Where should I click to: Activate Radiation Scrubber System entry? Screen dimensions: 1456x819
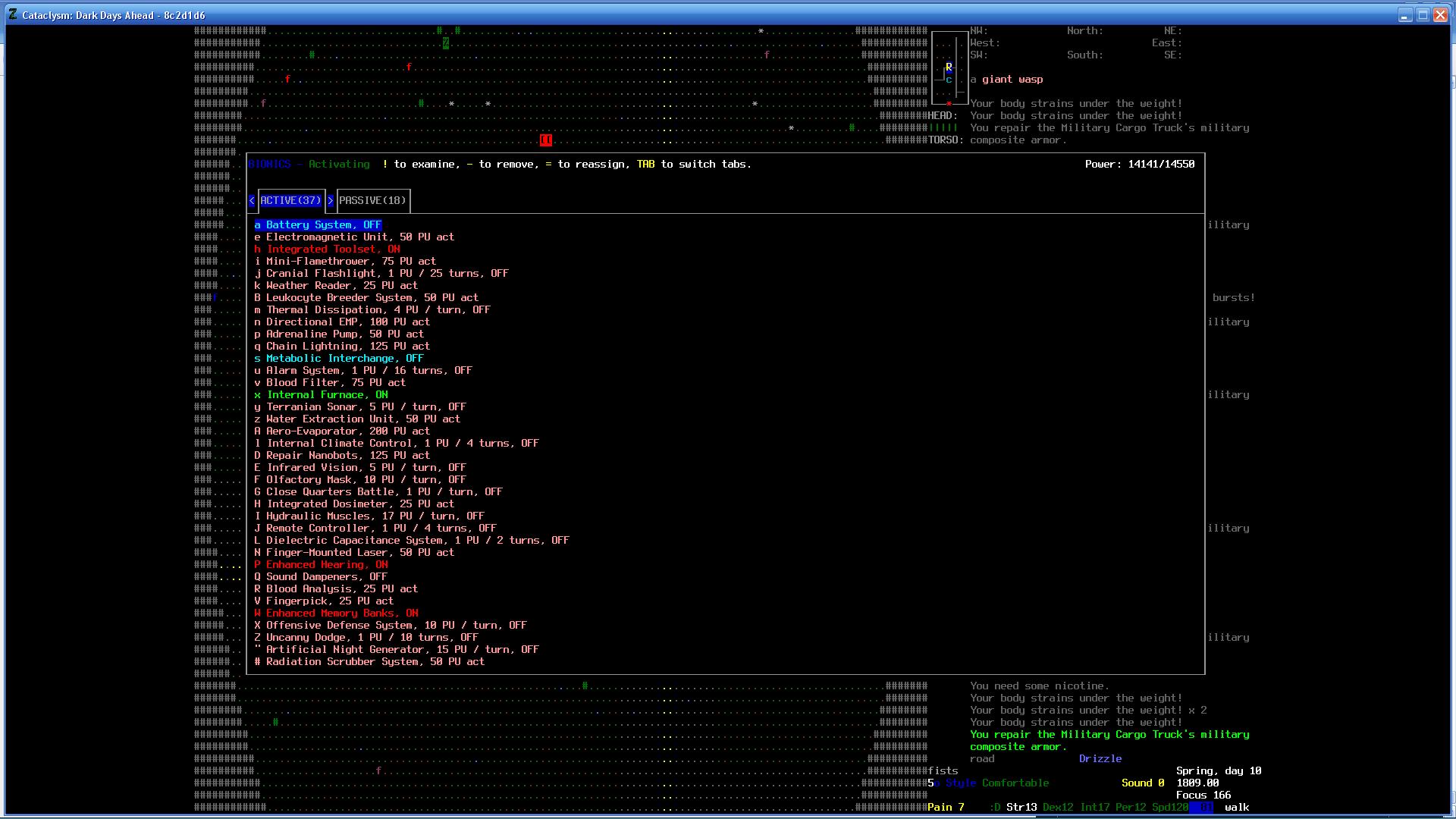[x=370, y=662]
